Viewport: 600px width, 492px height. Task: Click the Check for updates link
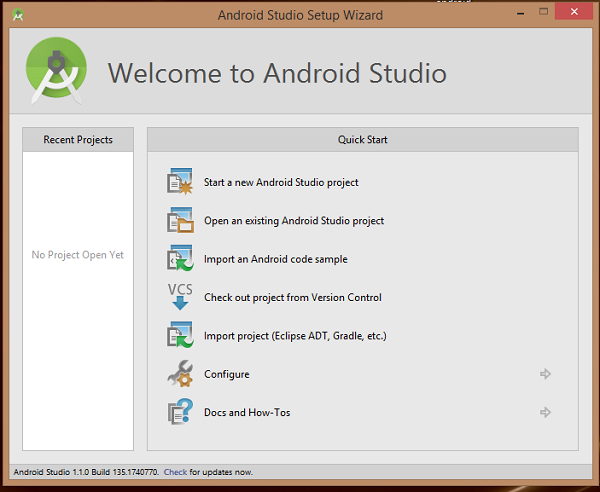click(x=175, y=472)
